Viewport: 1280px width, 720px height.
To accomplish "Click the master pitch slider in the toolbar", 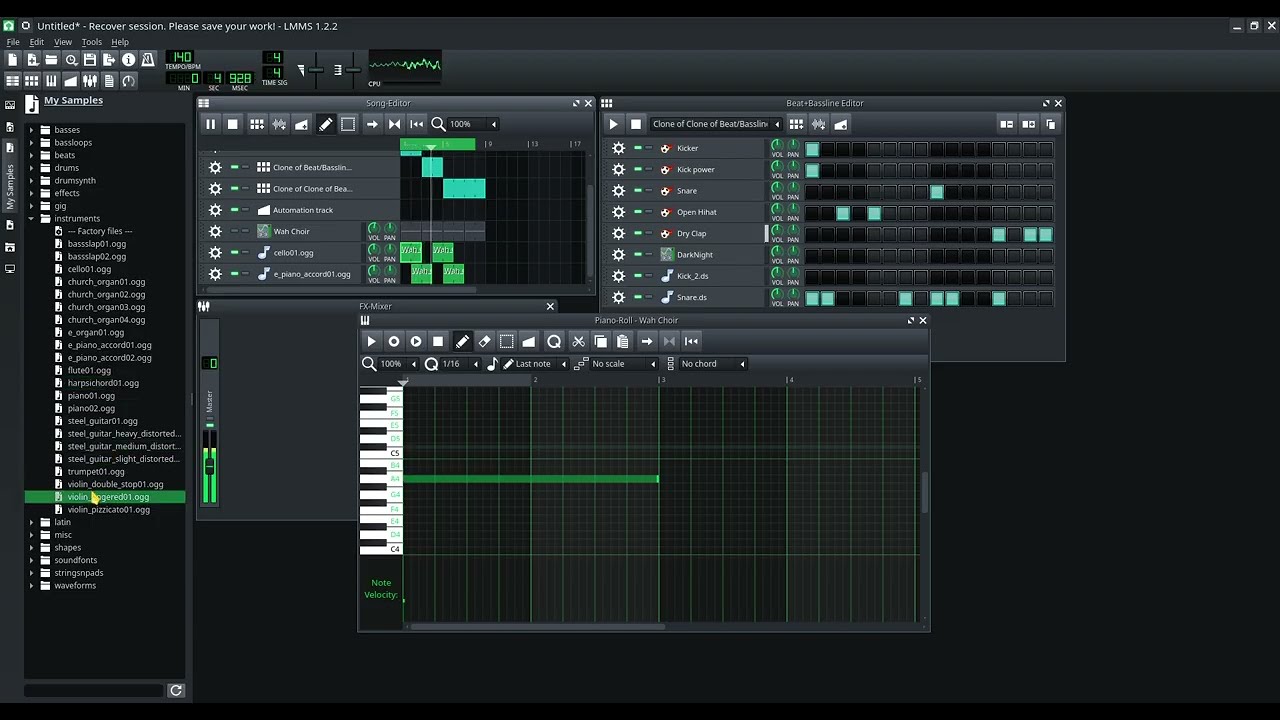I will [352, 70].
